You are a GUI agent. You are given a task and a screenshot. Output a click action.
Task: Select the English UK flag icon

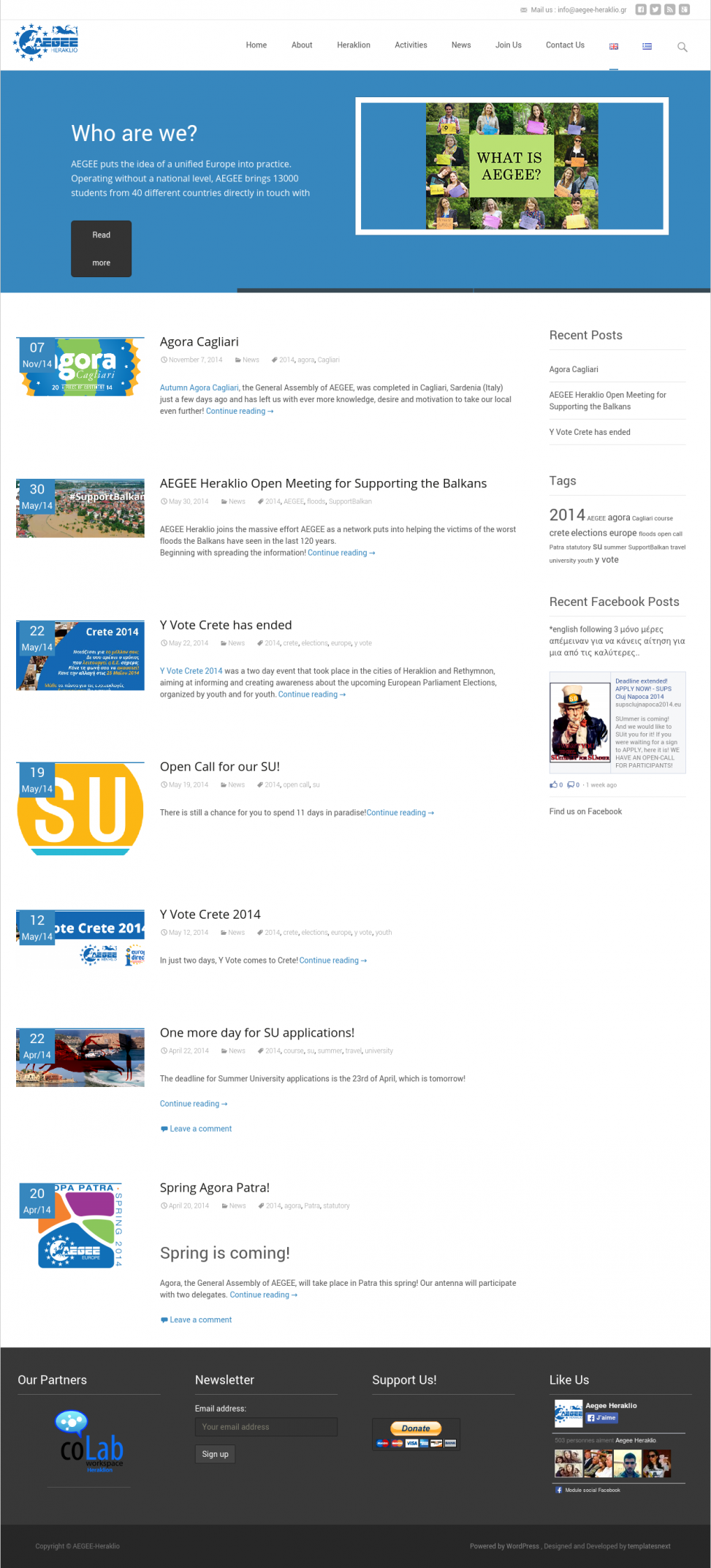(x=614, y=46)
